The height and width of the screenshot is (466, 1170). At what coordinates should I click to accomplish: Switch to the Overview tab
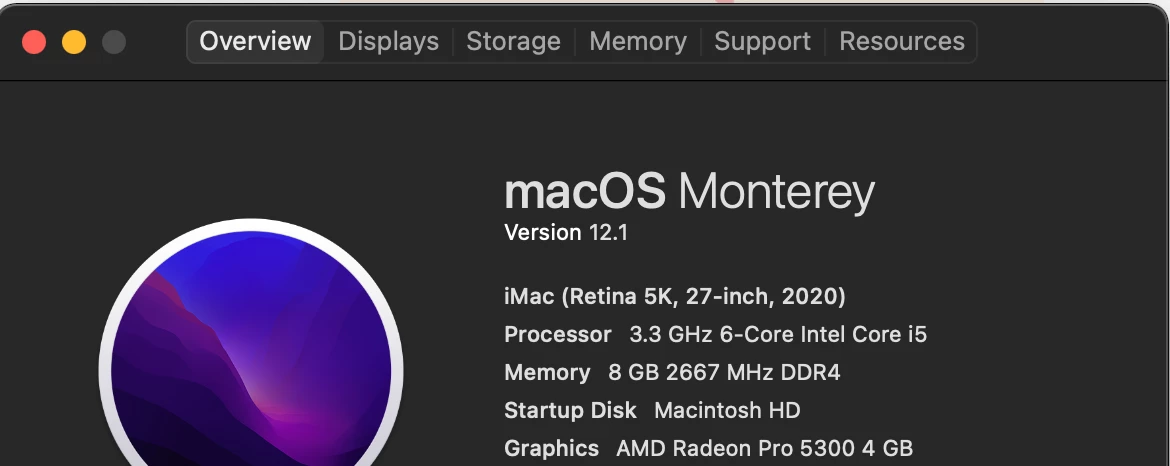pyautogui.click(x=255, y=42)
